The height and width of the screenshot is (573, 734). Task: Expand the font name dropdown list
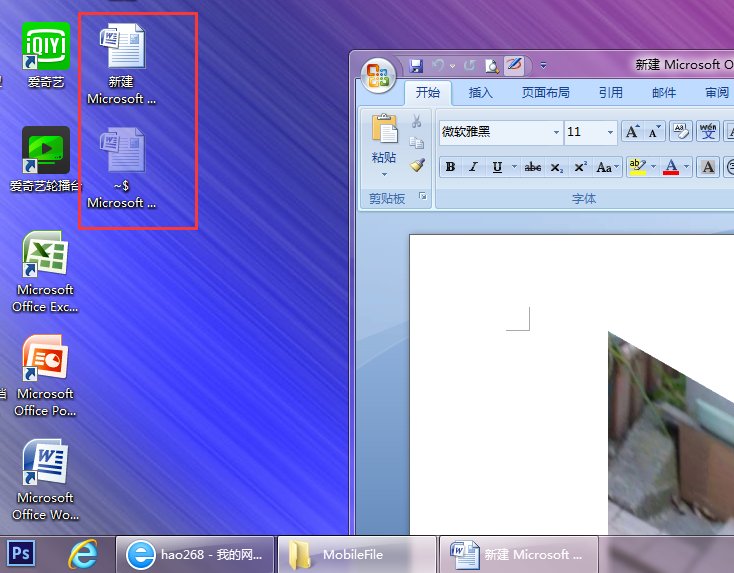pyautogui.click(x=556, y=132)
